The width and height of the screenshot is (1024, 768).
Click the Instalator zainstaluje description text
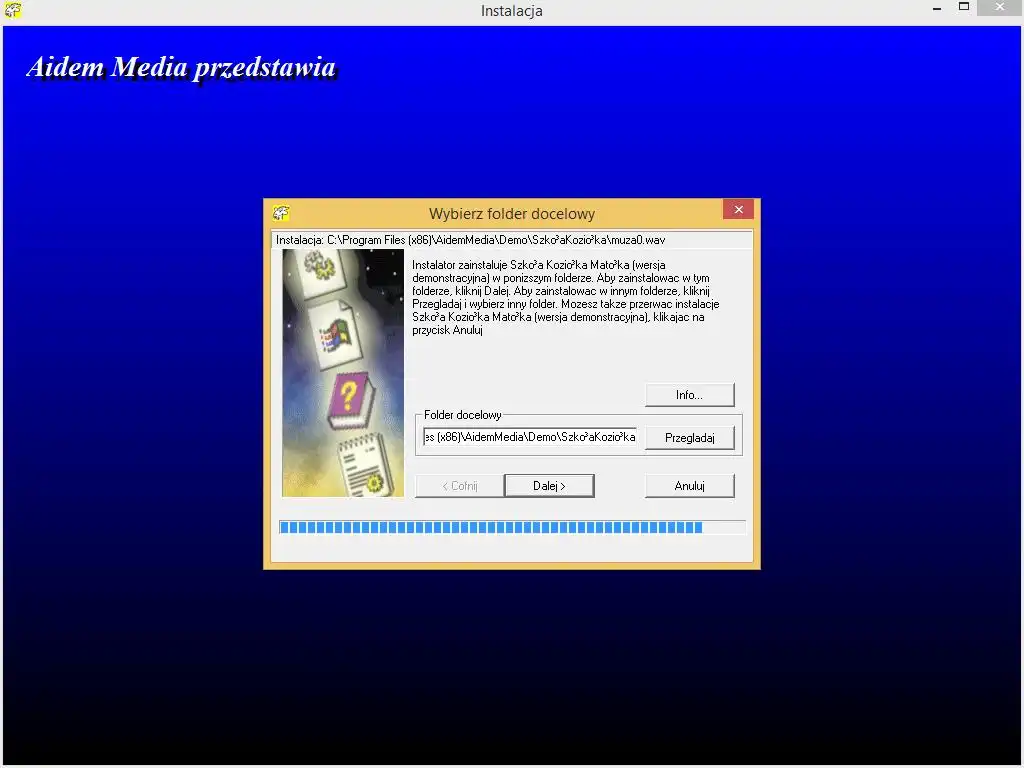(x=566, y=298)
